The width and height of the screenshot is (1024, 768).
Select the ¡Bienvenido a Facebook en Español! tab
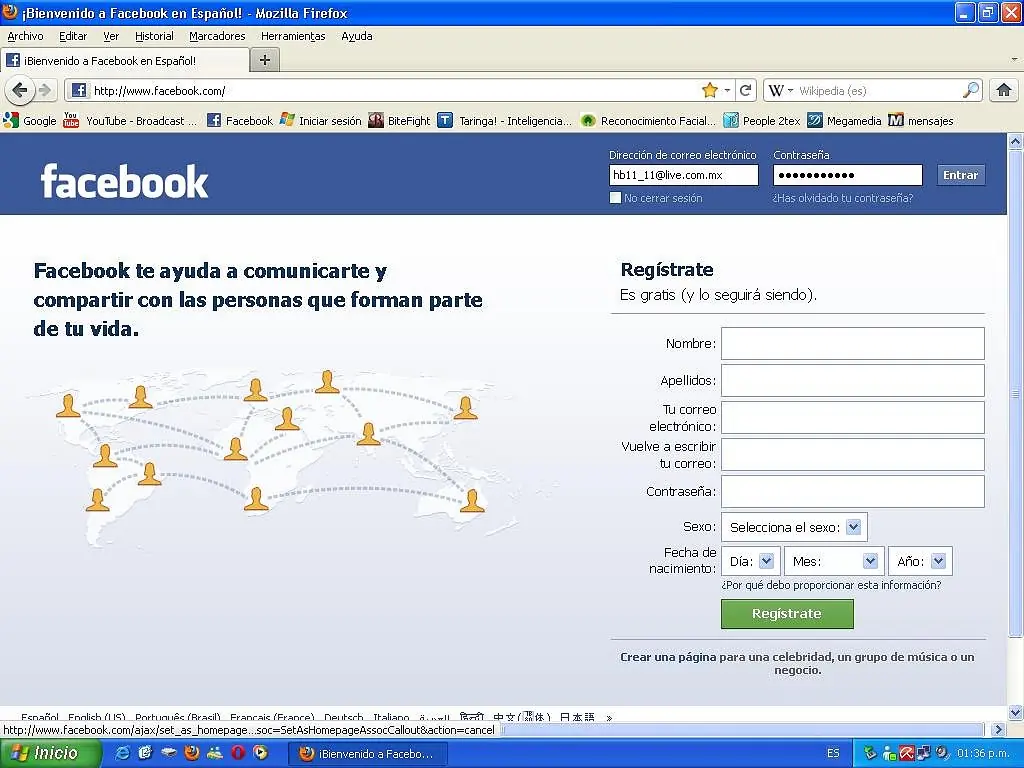point(125,60)
